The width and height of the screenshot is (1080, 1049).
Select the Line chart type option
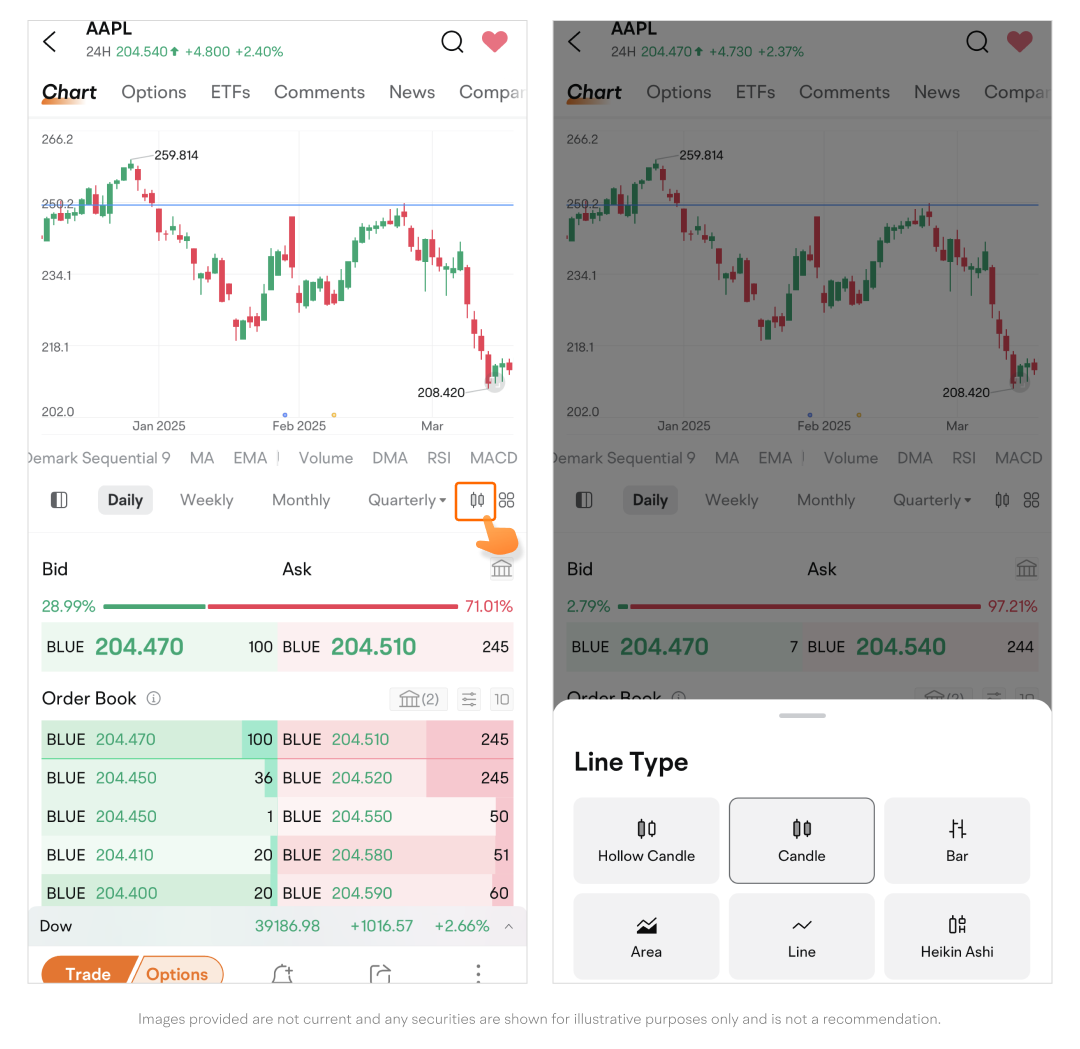(801, 936)
